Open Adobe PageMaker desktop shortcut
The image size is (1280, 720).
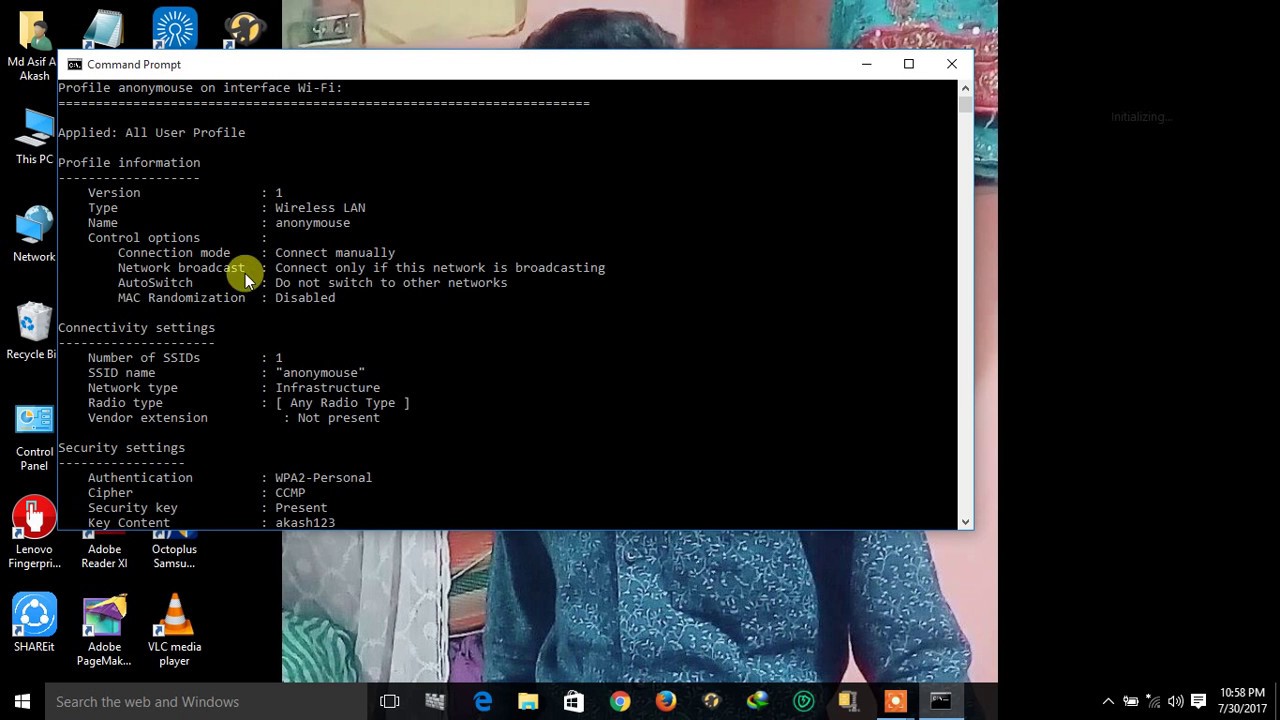(104, 631)
